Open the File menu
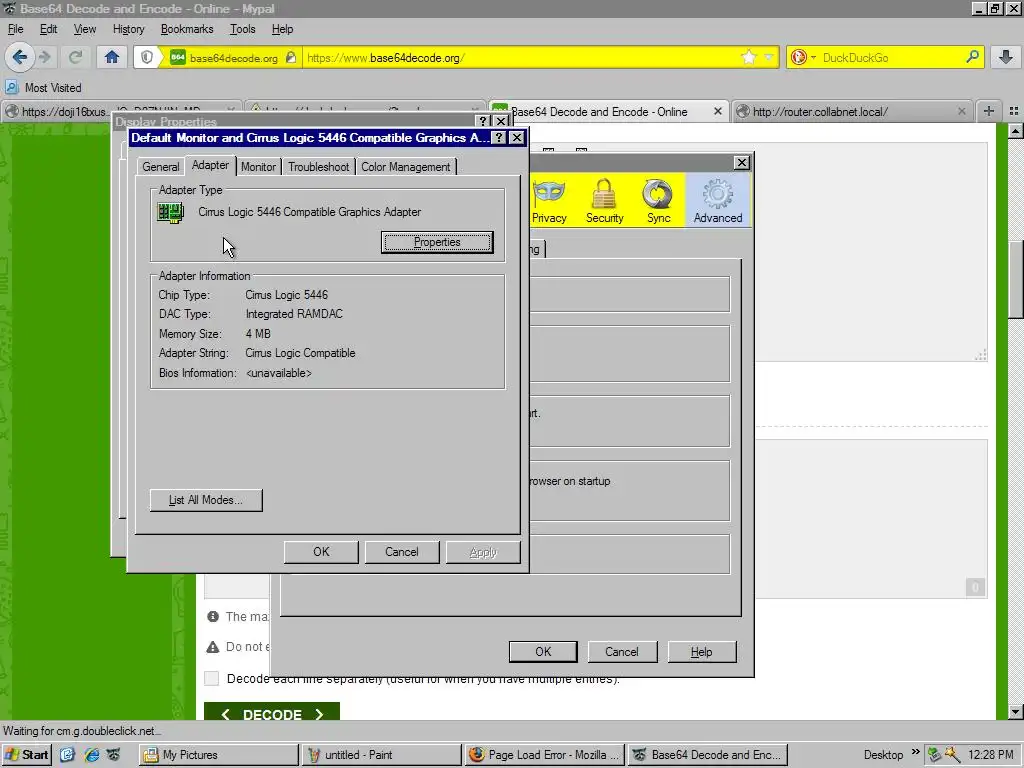The height and width of the screenshot is (768, 1024). 15,29
